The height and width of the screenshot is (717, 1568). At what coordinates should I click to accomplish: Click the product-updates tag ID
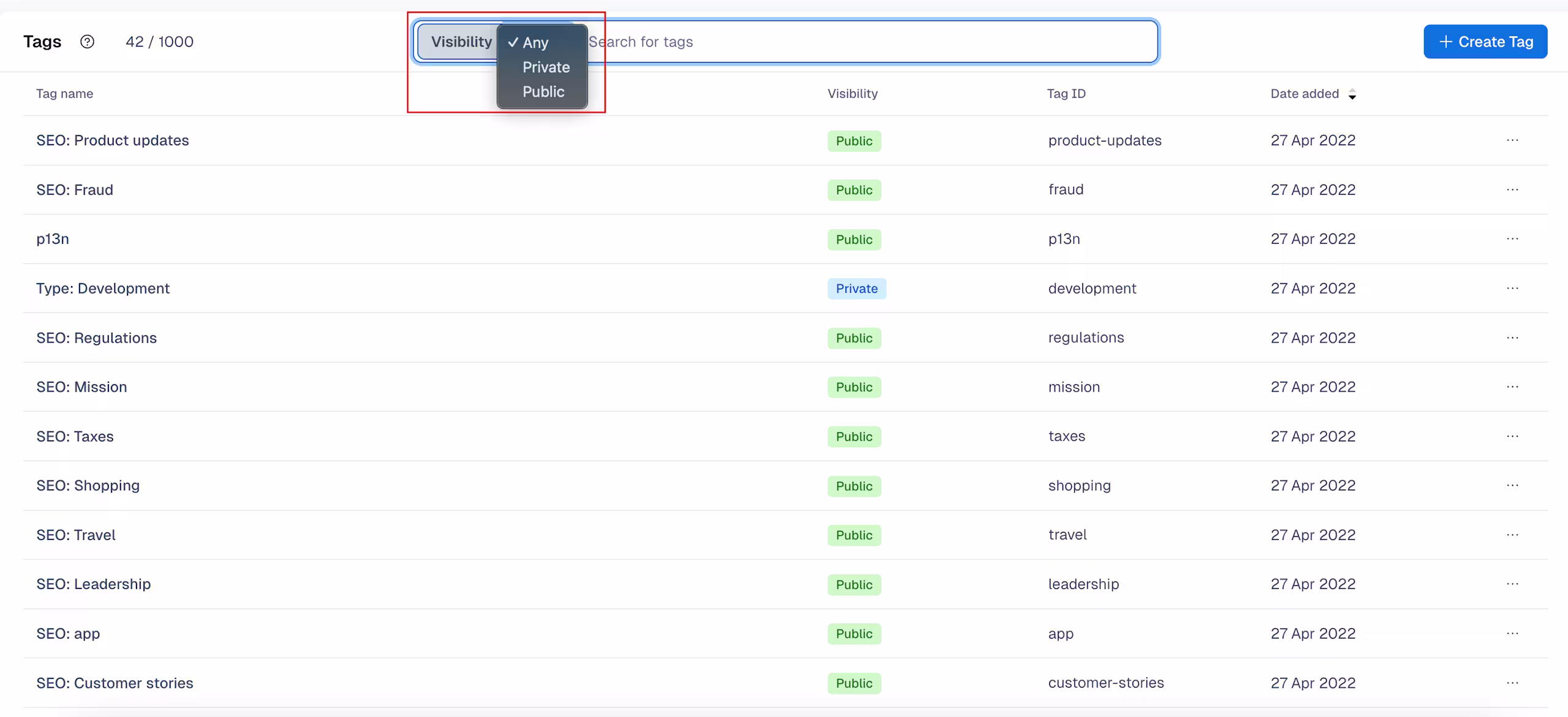(x=1104, y=140)
